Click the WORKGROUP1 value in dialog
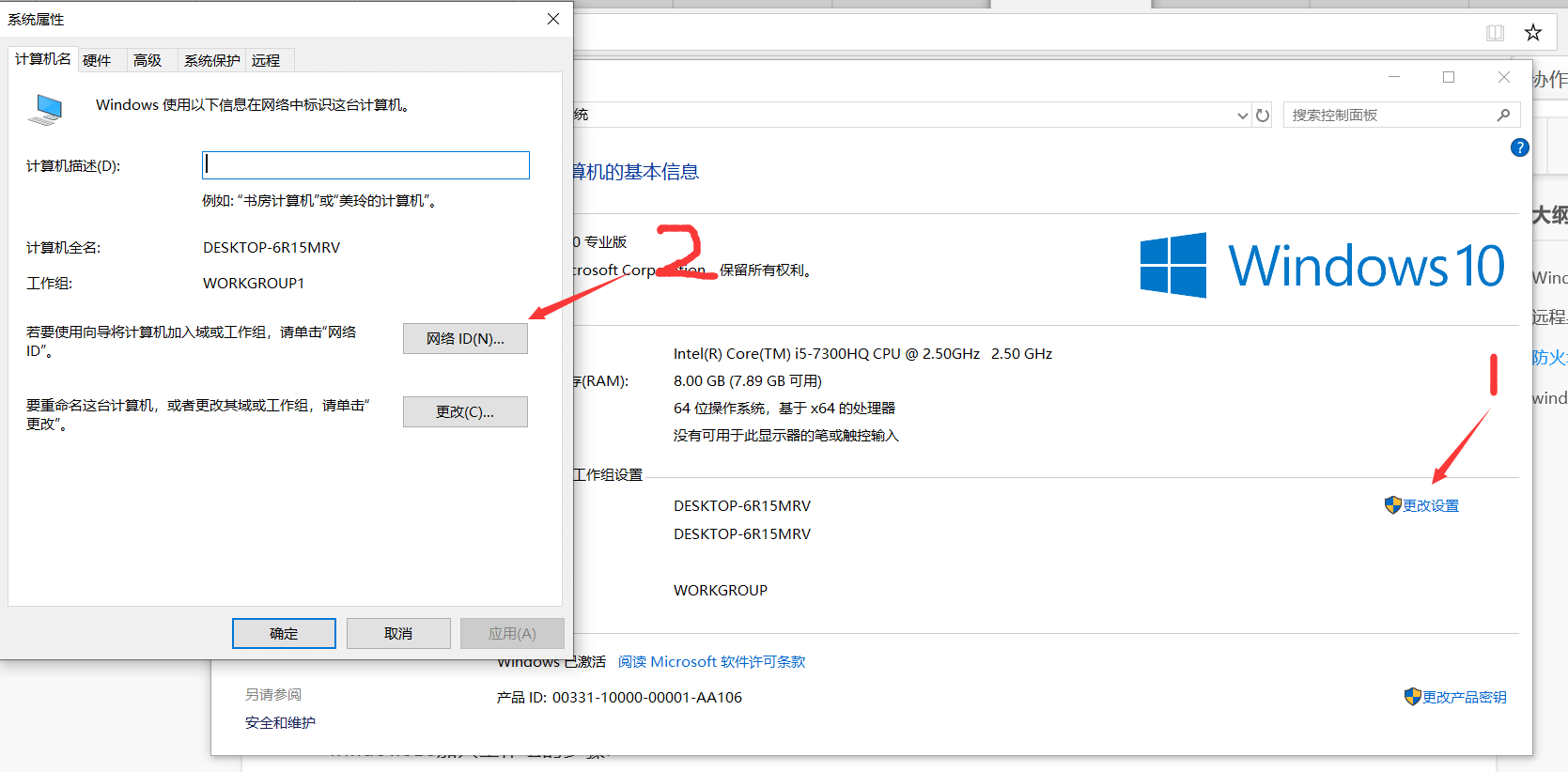 254,284
